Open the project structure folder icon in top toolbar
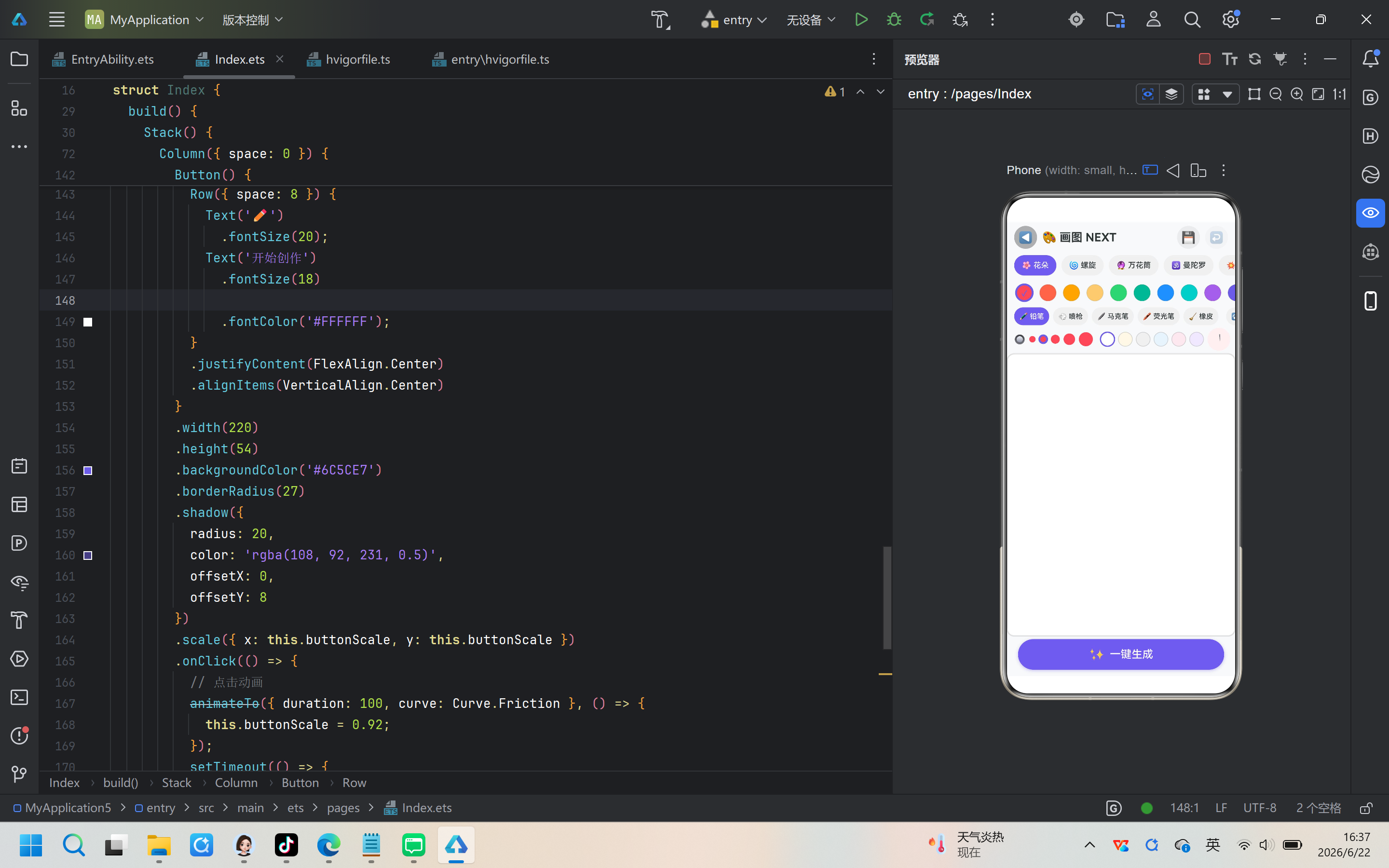The image size is (1389, 868). click(x=1115, y=19)
